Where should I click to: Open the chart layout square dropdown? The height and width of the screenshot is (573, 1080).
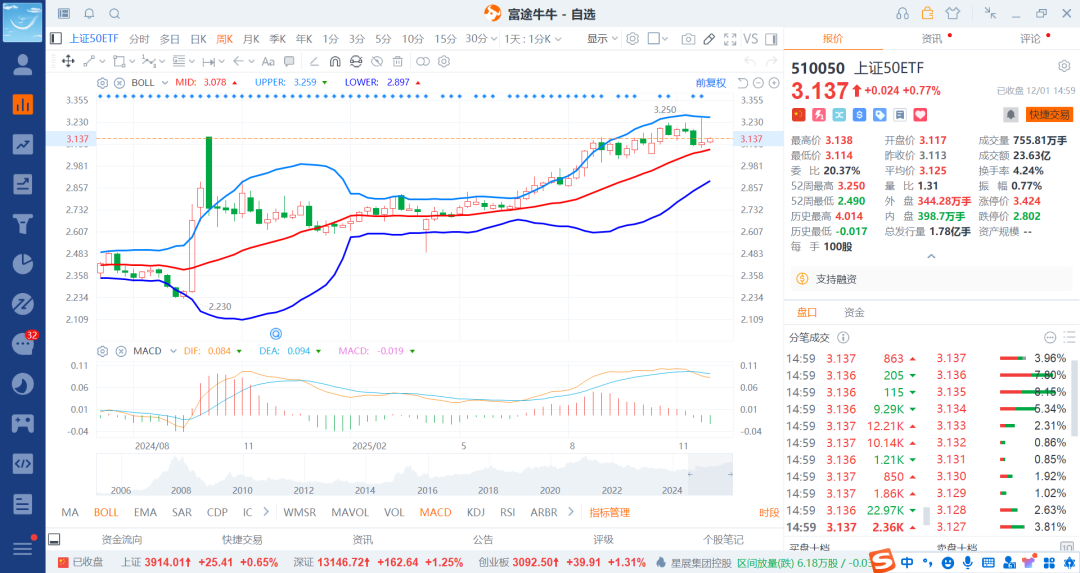[658, 39]
